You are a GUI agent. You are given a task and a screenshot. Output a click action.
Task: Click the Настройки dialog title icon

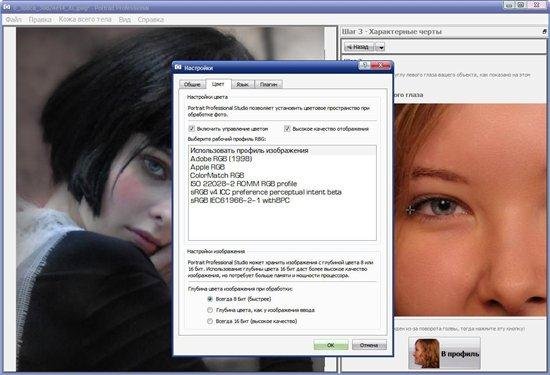coord(178,67)
